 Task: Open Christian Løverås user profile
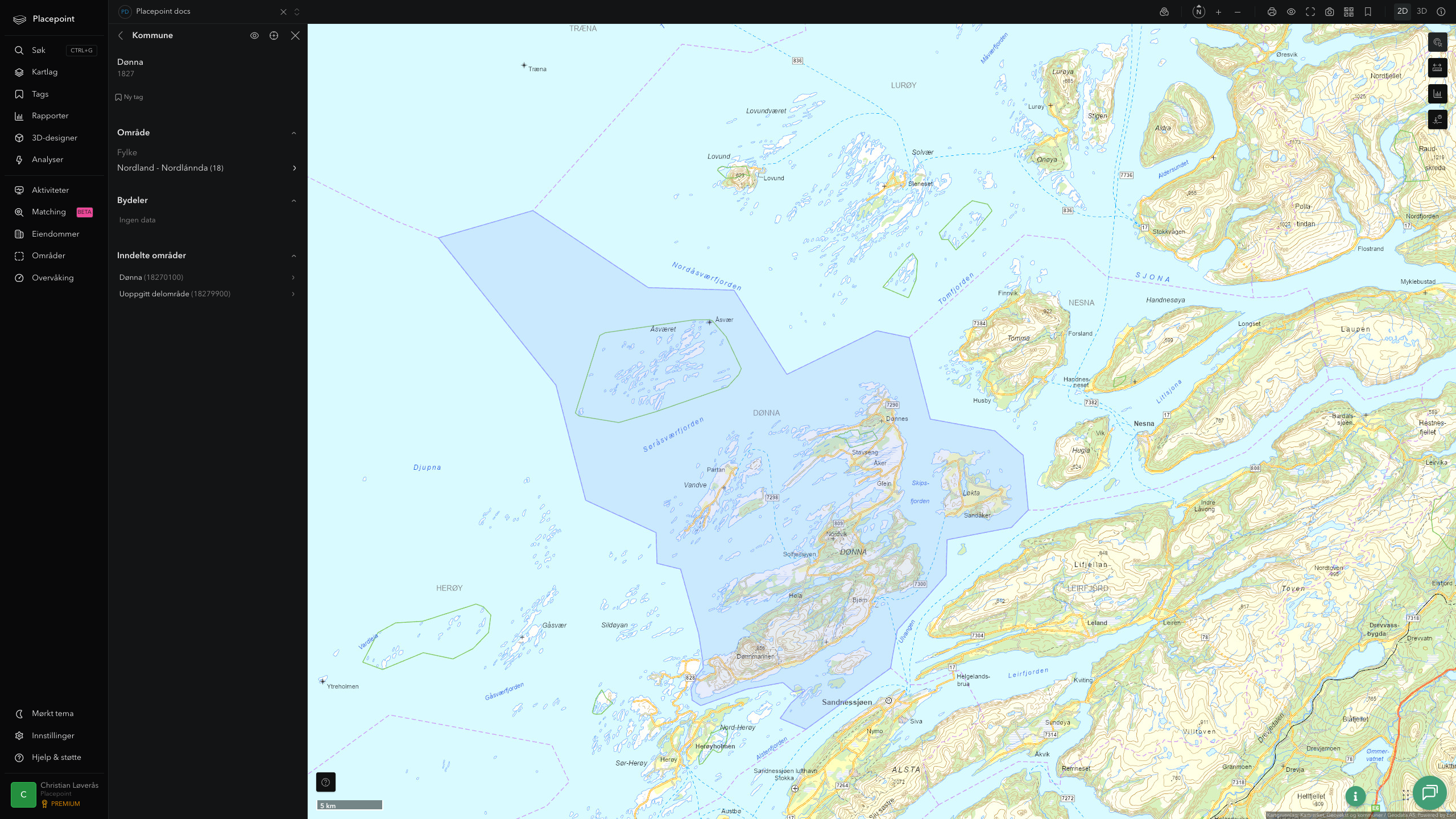pyautogui.click(x=54, y=795)
